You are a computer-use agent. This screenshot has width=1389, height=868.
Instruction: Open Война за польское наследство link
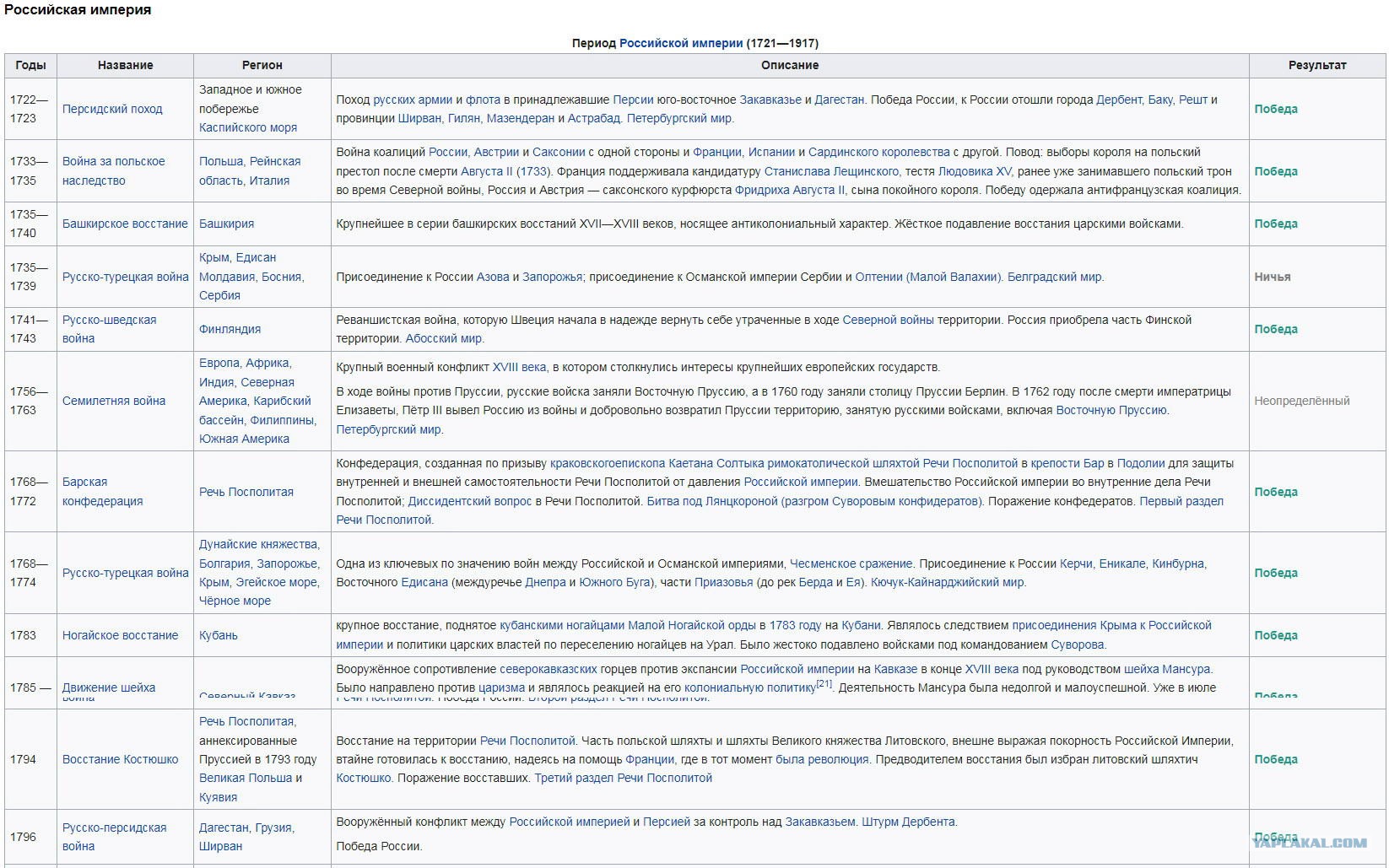click(114, 170)
